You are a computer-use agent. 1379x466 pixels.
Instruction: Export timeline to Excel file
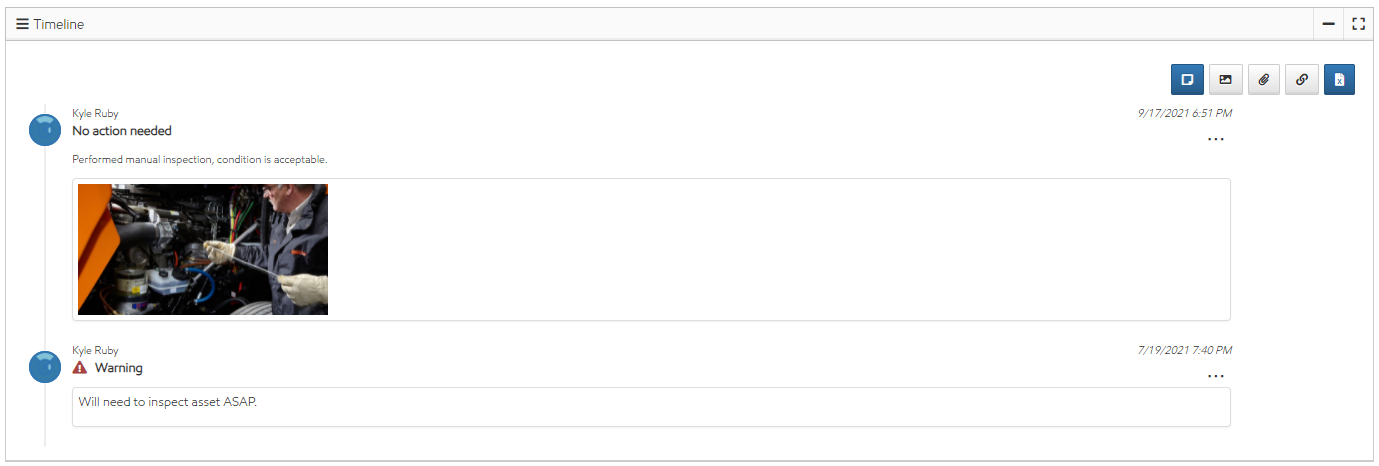[x=1339, y=79]
